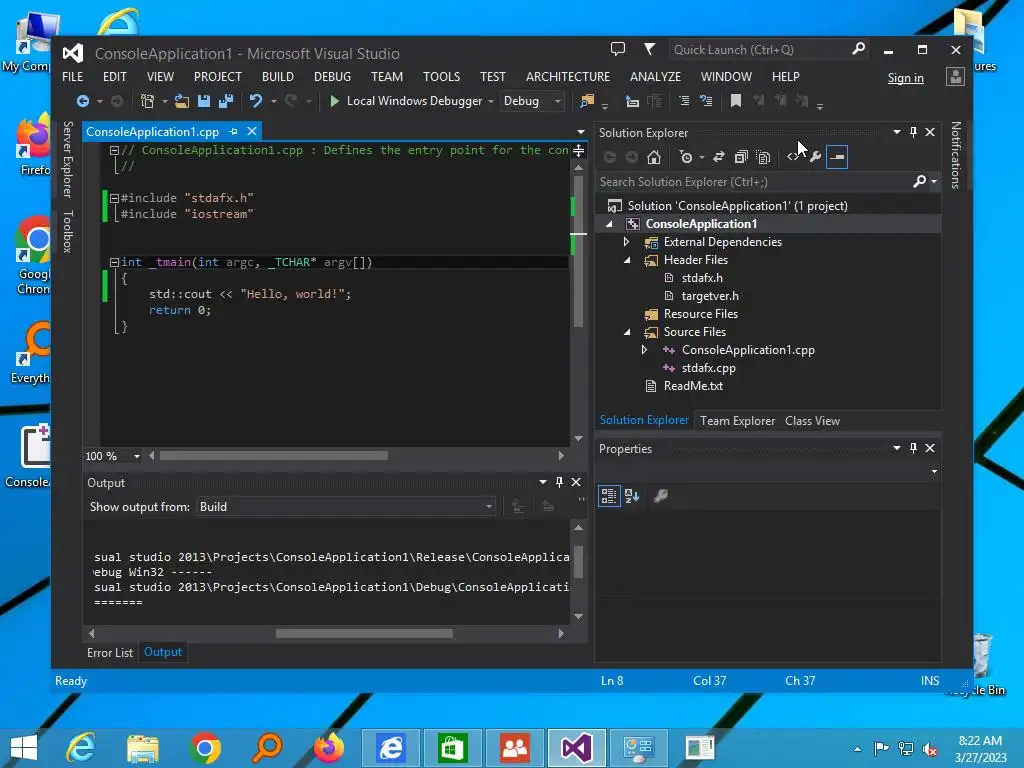Screen dimensions: 1024x768
Task: Comment out the selected lines icon
Action: click(x=684, y=101)
